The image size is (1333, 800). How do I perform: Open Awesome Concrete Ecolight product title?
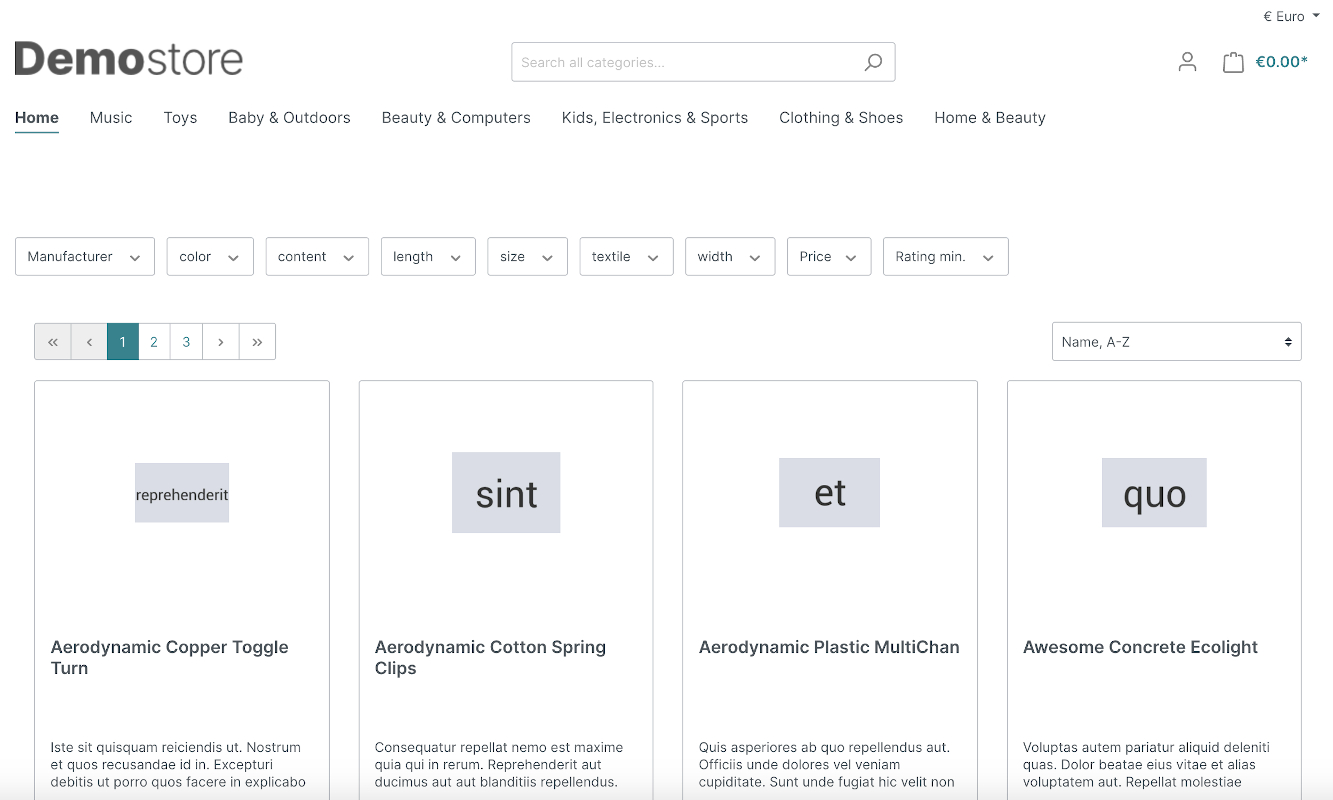tap(1140, 647)
